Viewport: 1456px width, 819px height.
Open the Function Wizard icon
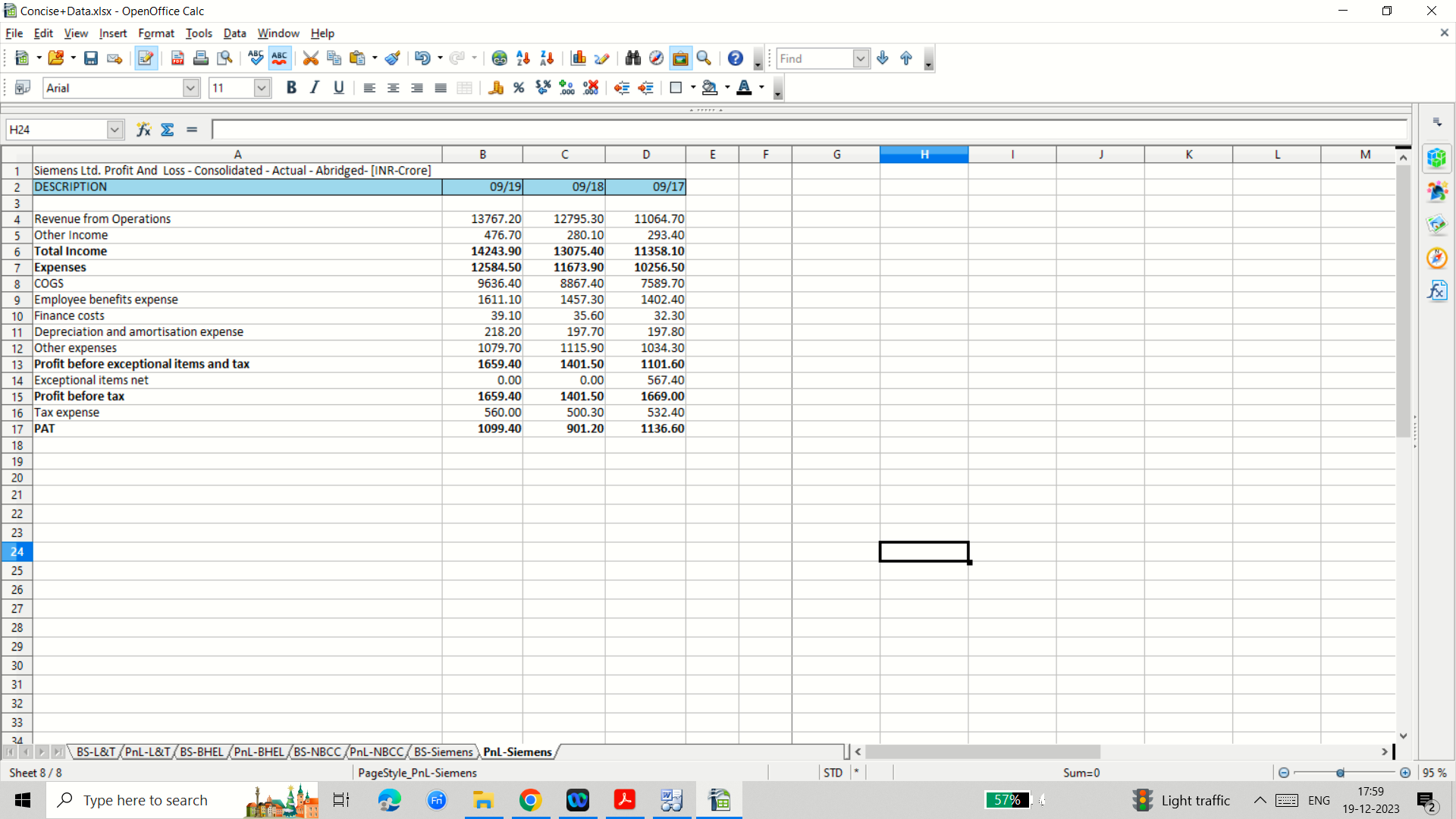(143, 130)
